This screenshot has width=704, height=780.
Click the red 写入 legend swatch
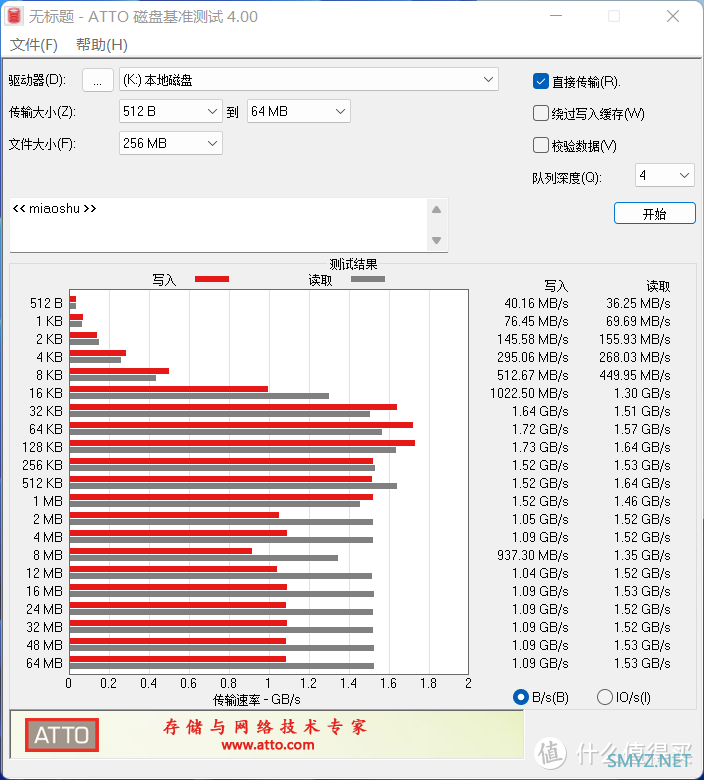point(212,279)
